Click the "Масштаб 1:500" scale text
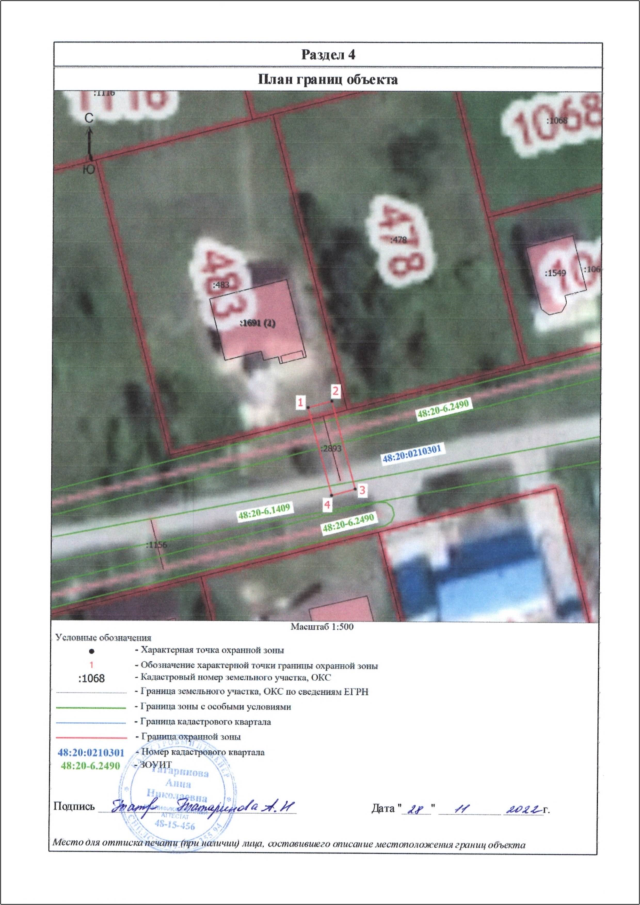Image resolution: width=640 pixels, height=905 pixels. coord(321,626)
